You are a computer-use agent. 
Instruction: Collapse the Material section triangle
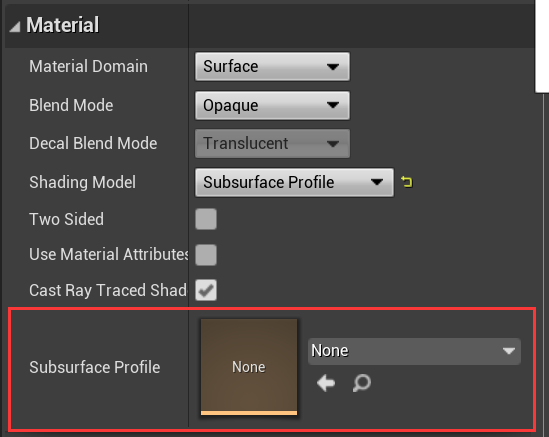(15, 26)
